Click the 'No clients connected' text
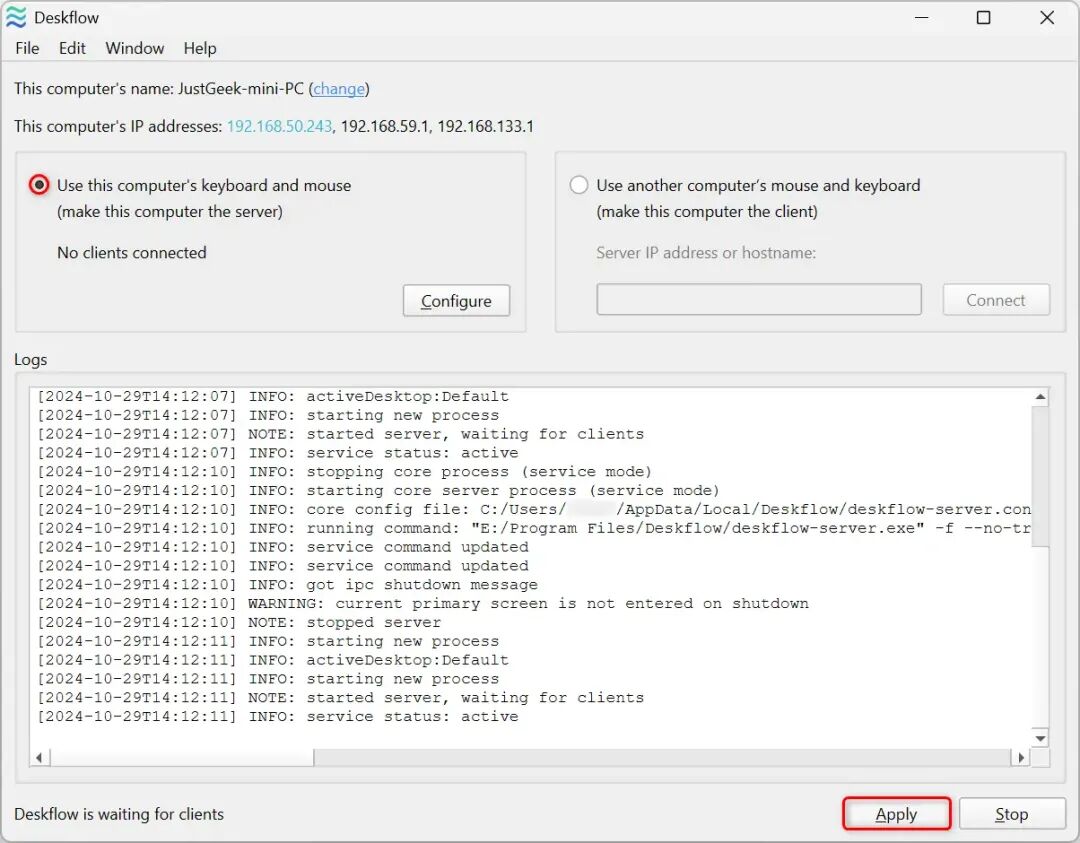 click(x=132, y=253)
